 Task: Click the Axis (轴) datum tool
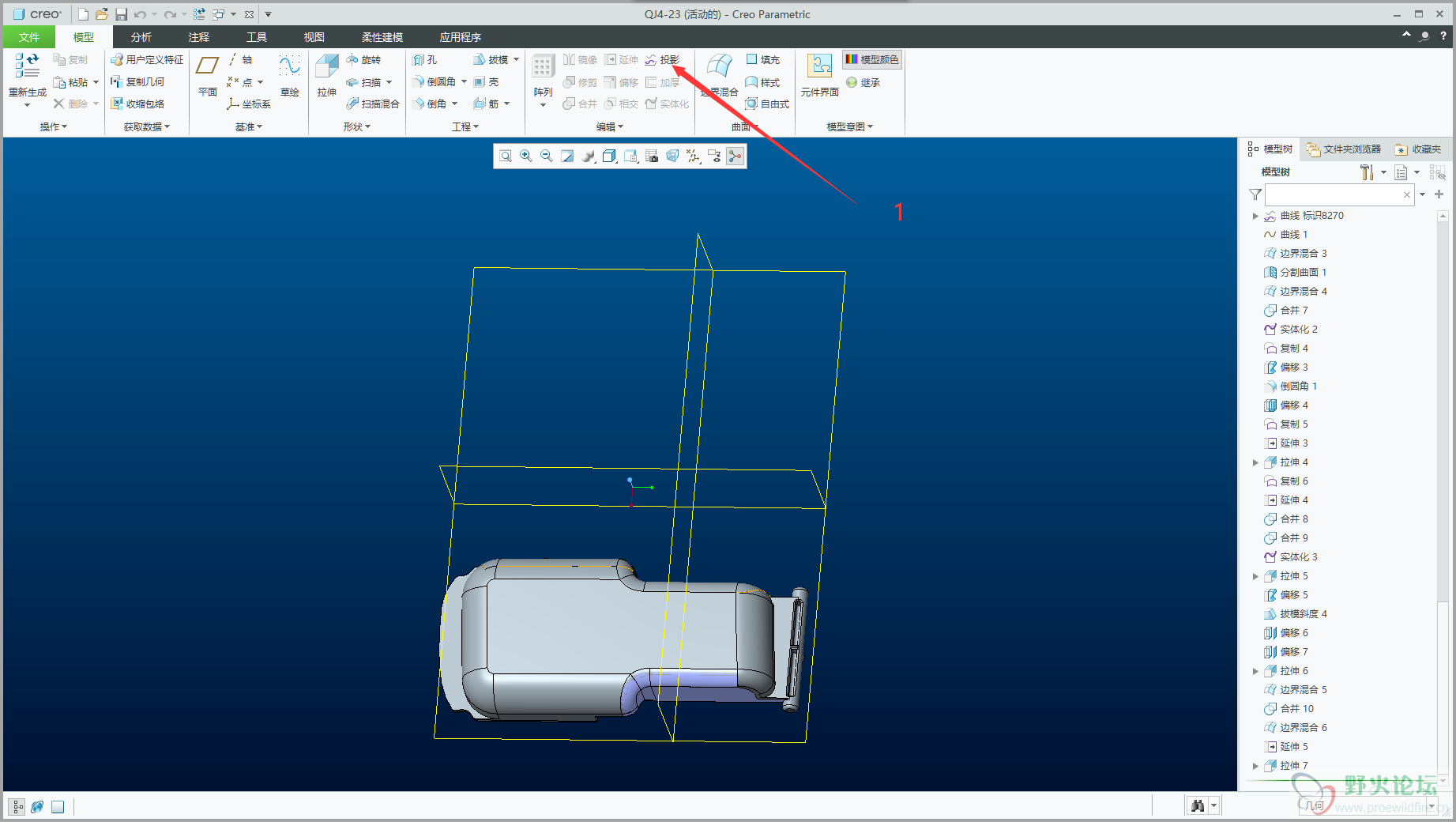tap(241, 60)
